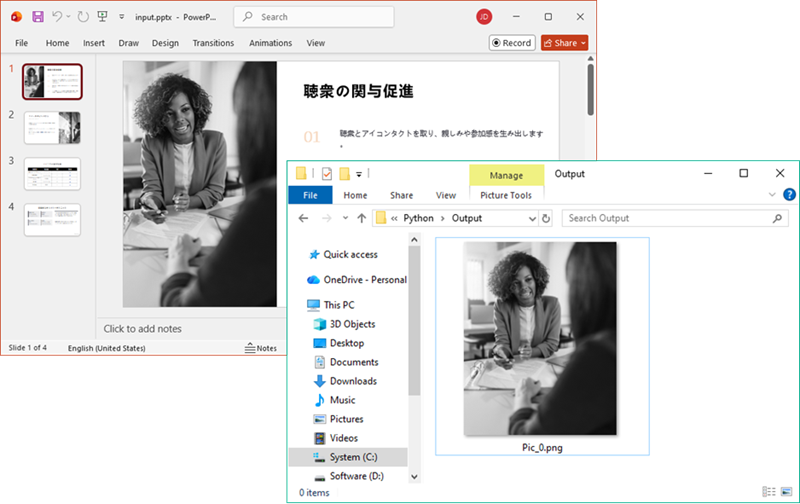Open Explorer's Share tab
Viewport: 800px width, 504px height.
pyautogui.click(x=402, y=195)
